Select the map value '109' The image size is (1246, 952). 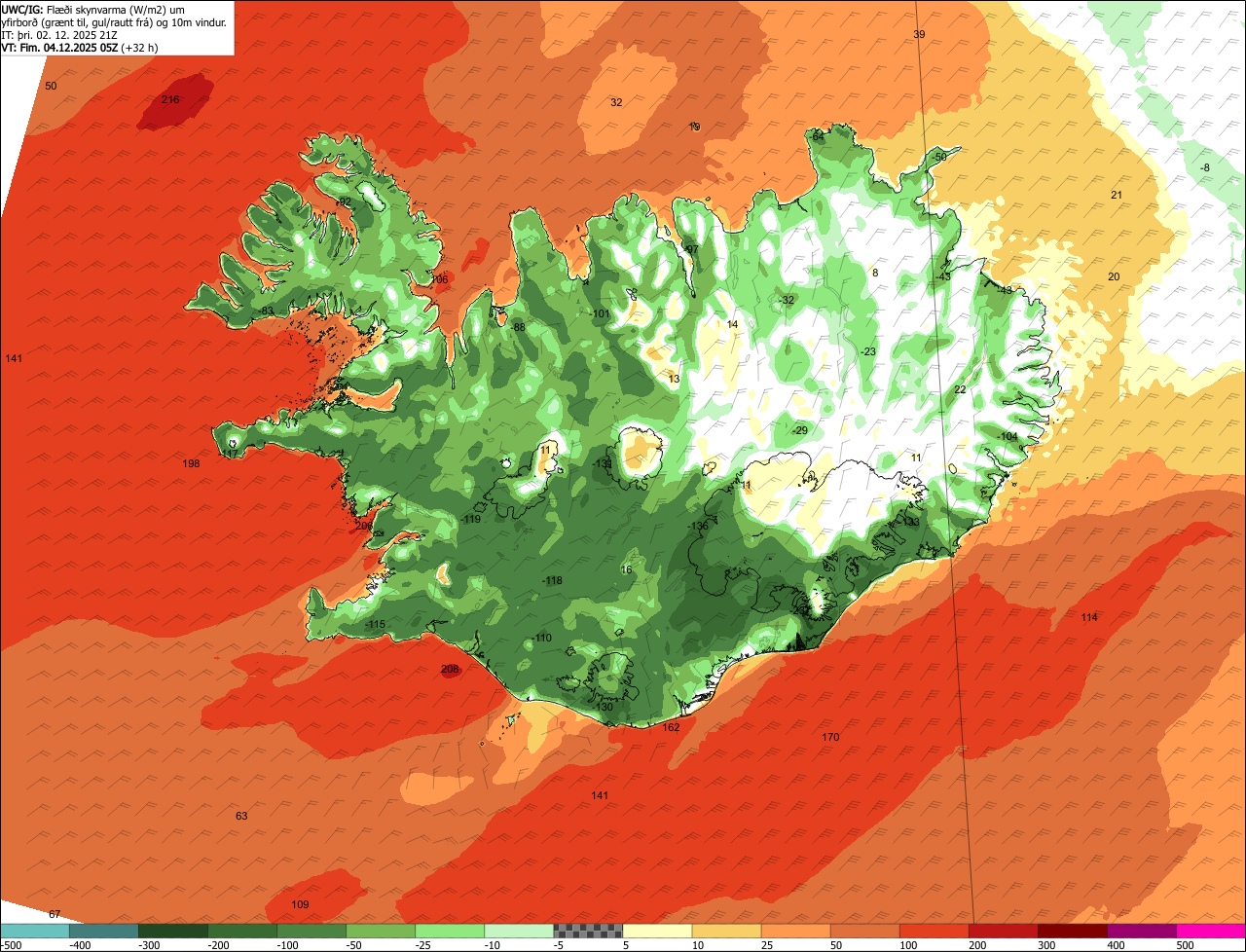coord(300,904)
